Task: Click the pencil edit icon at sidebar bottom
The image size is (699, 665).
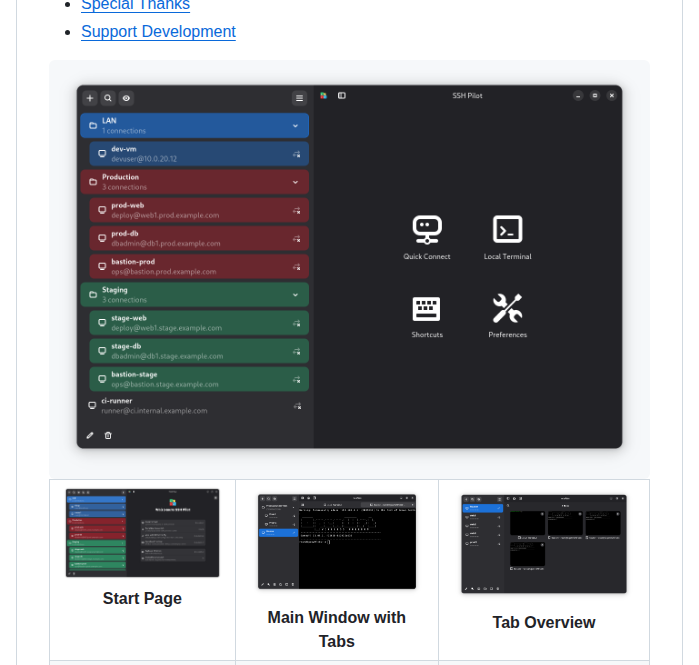Action: point(90,435)
